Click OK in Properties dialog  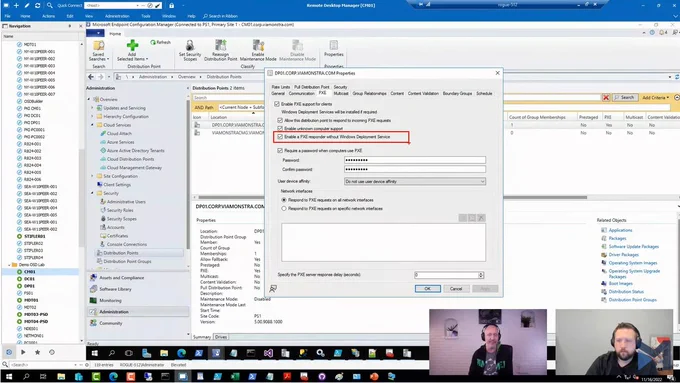click(428, 288)
